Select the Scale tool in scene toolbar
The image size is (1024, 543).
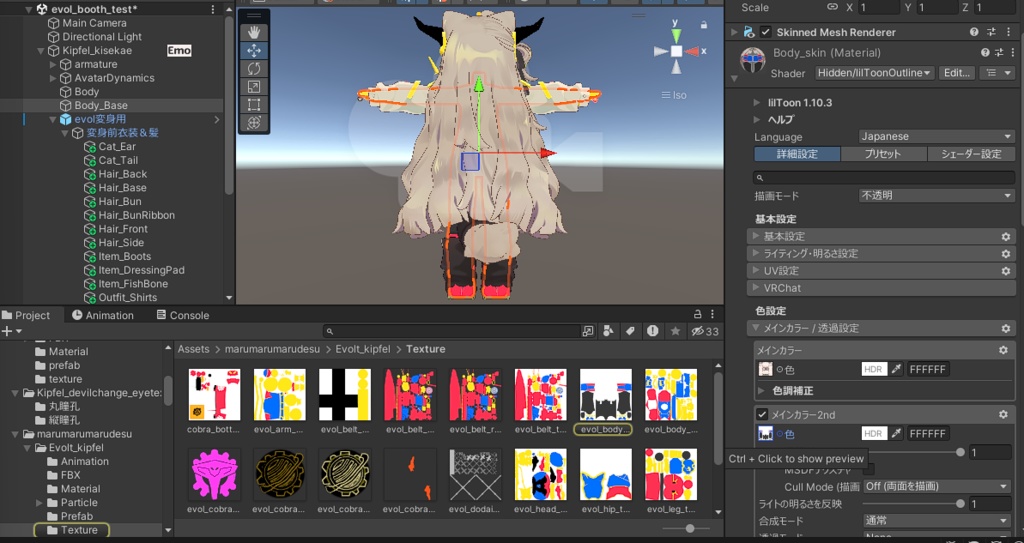click(254, 86)
